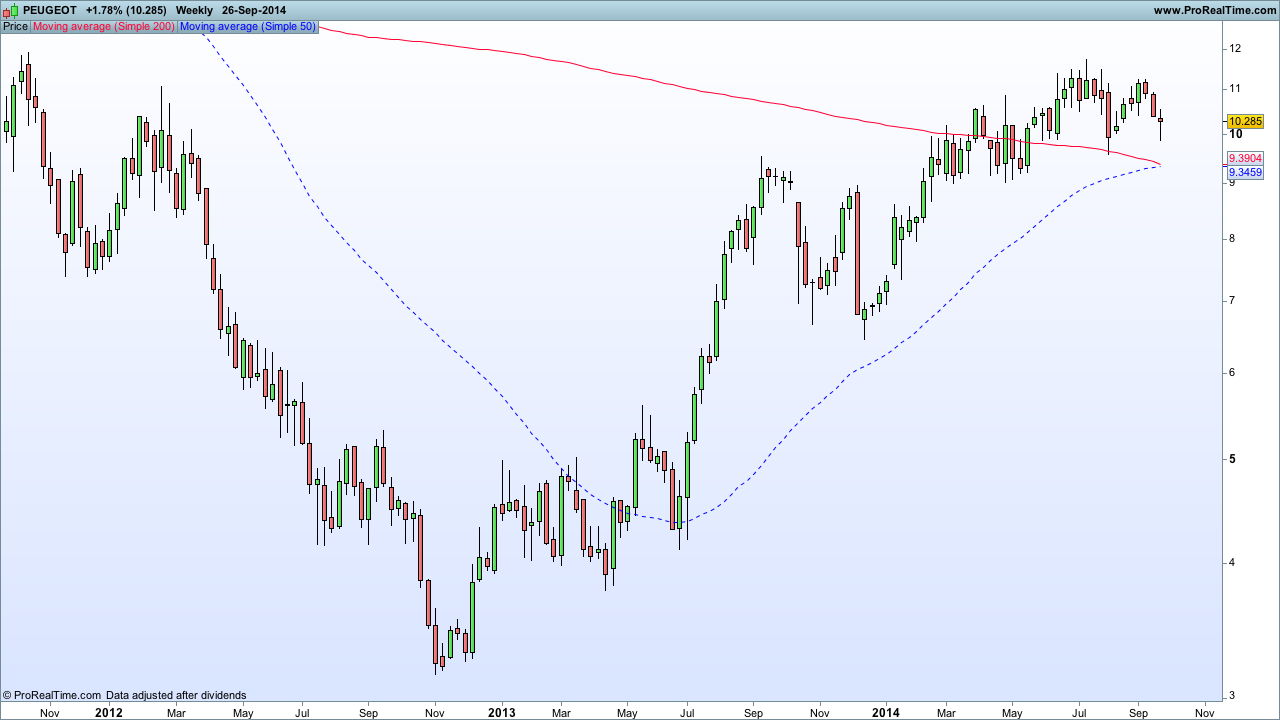Click the yellow 10.285 current price tag
The height and width of the screenshot is (720, 1280).
coord(1245,121)
